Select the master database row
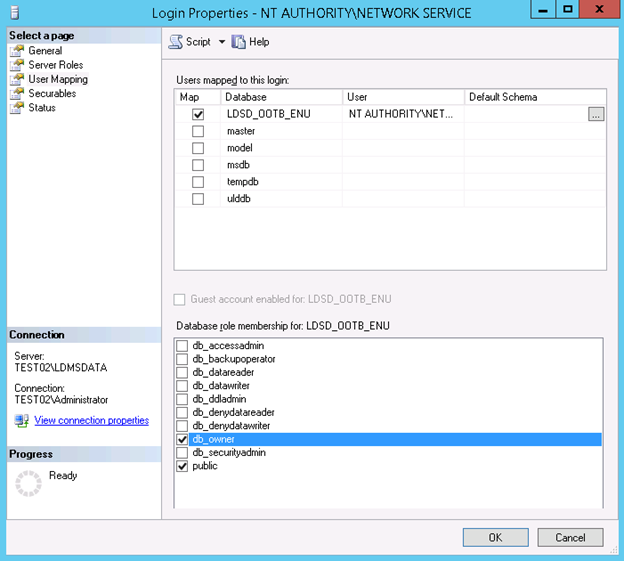The image size is (624, 561). (391, 131)
